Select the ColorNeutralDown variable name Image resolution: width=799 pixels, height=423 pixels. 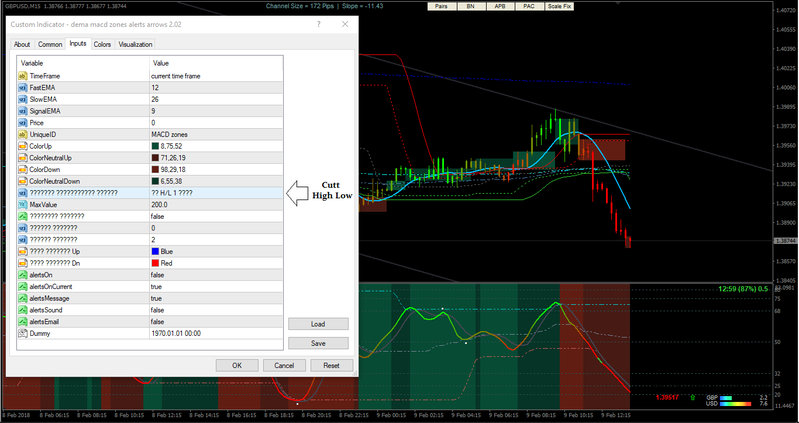tap(55, 181)
